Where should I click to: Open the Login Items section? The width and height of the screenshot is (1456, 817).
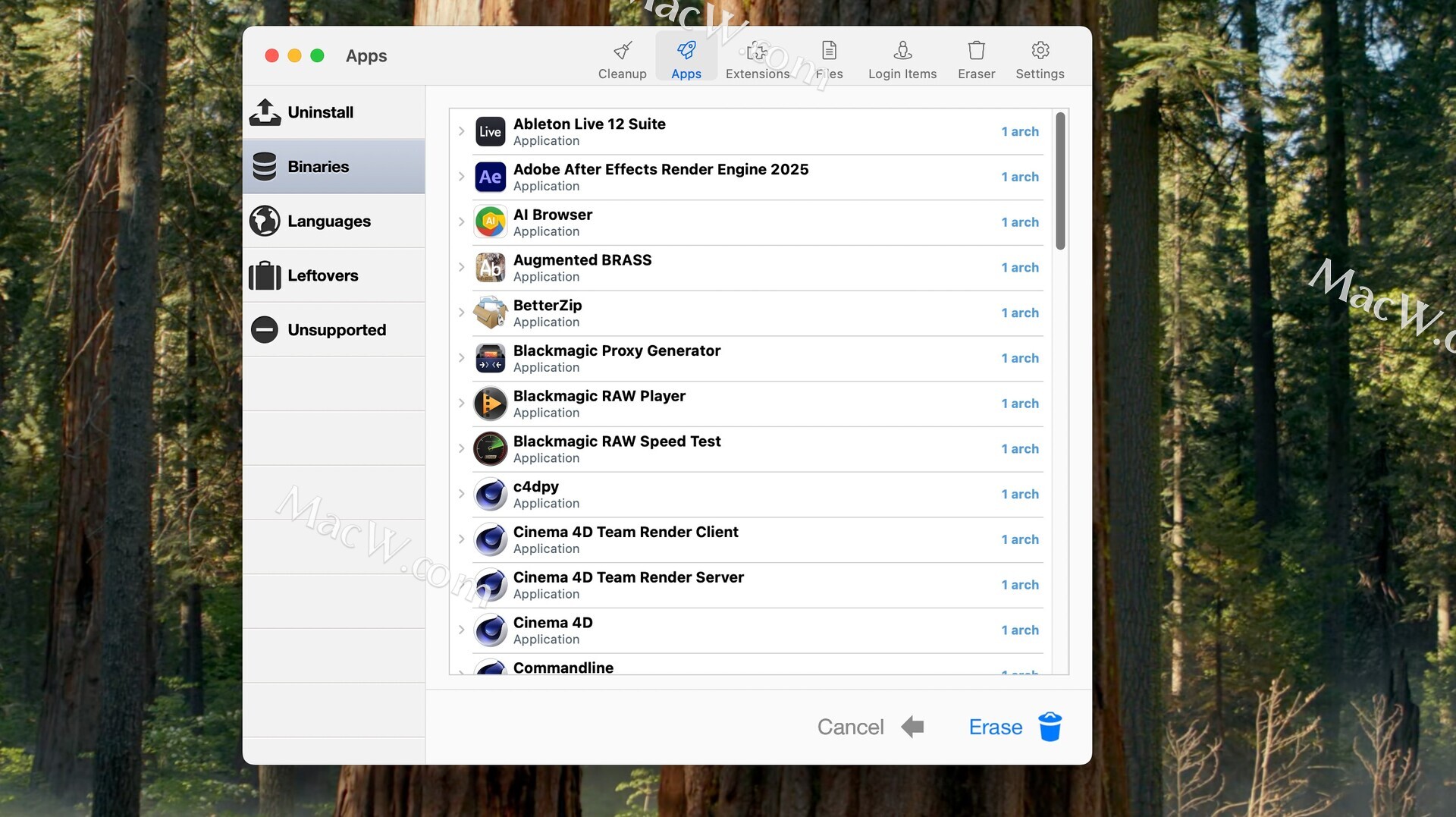pyautogui.click(x=902, y=60)
